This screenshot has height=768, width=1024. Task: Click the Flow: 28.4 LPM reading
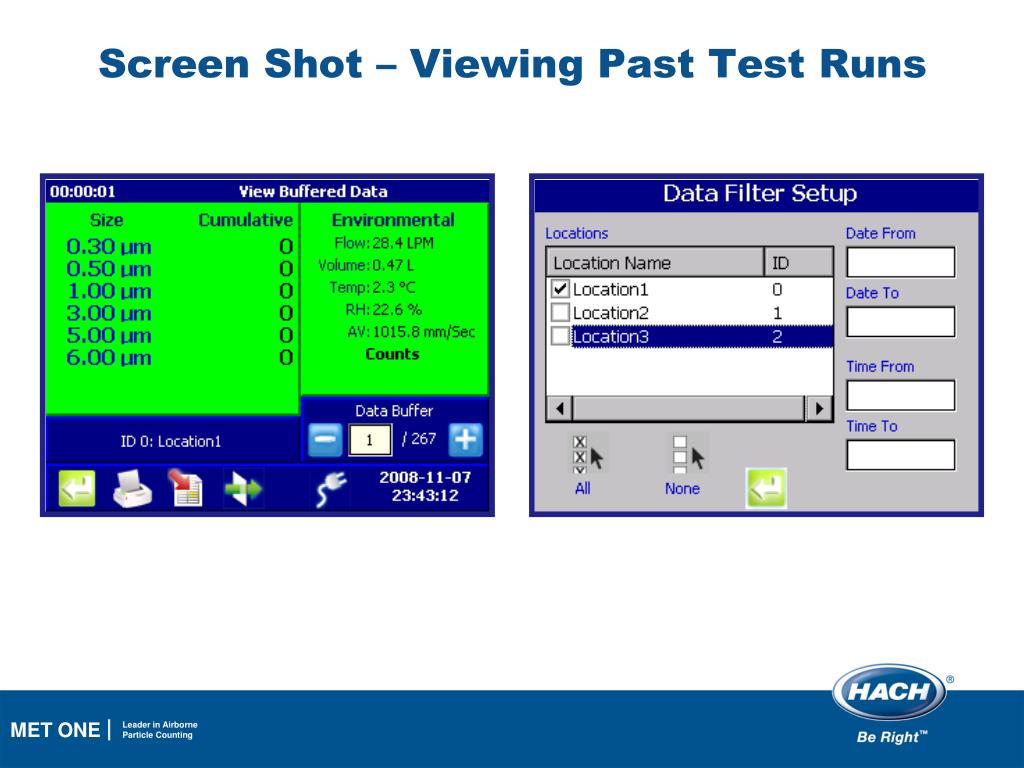[384, 243]
